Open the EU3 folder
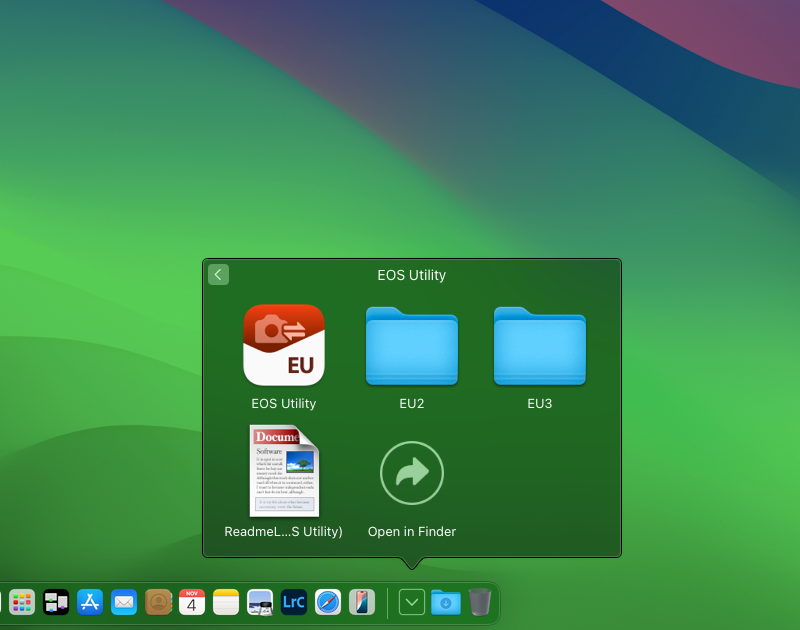This screenshot has height=630, width=800. click(x=540, y=346)
